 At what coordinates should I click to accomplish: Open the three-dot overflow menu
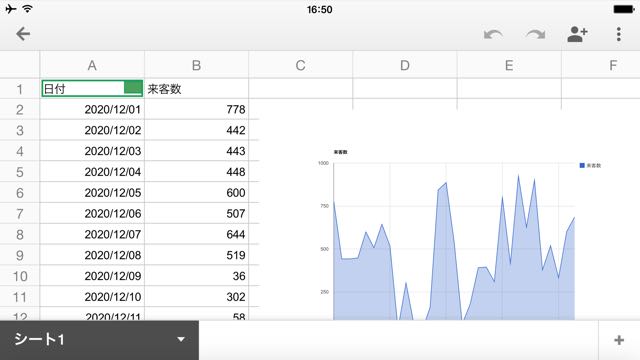pos(619,34)
